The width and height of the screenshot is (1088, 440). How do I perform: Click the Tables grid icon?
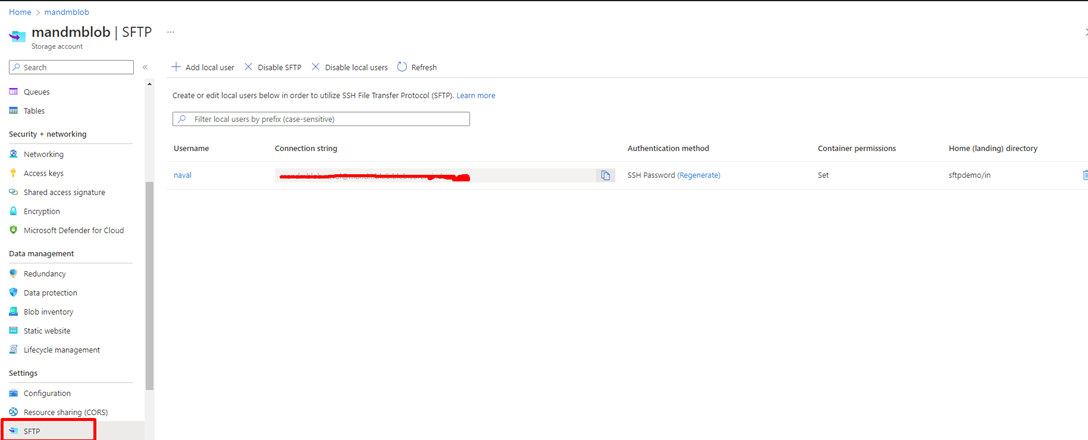(13, 110)
